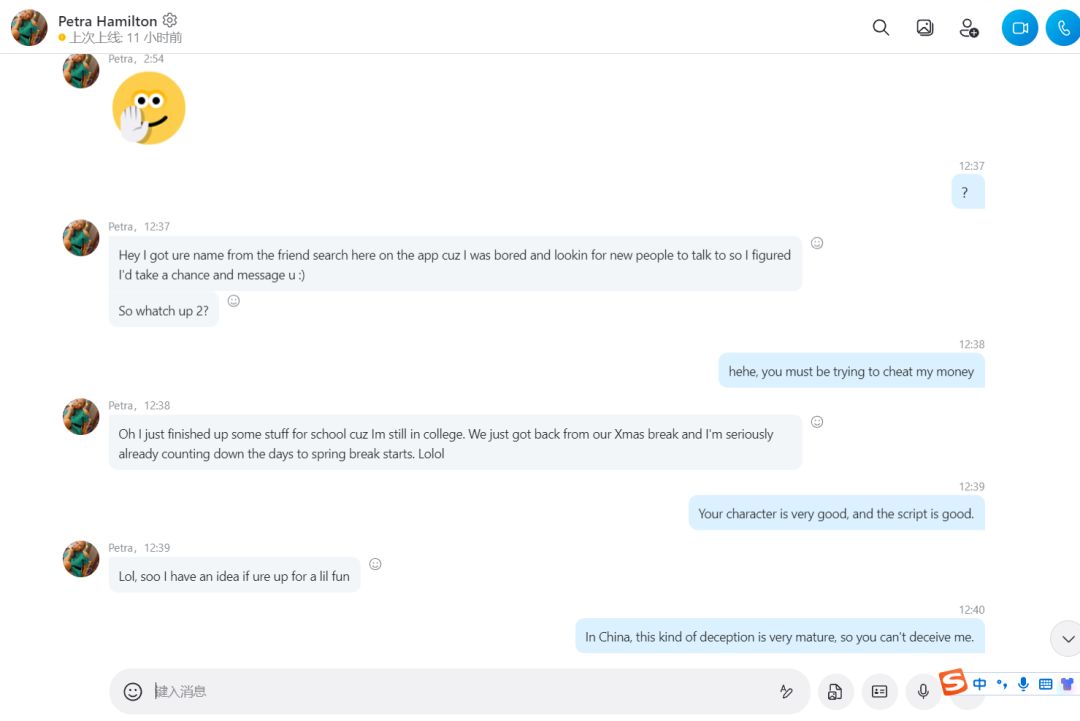Open the emoji picker in message box

coord(132,691)
